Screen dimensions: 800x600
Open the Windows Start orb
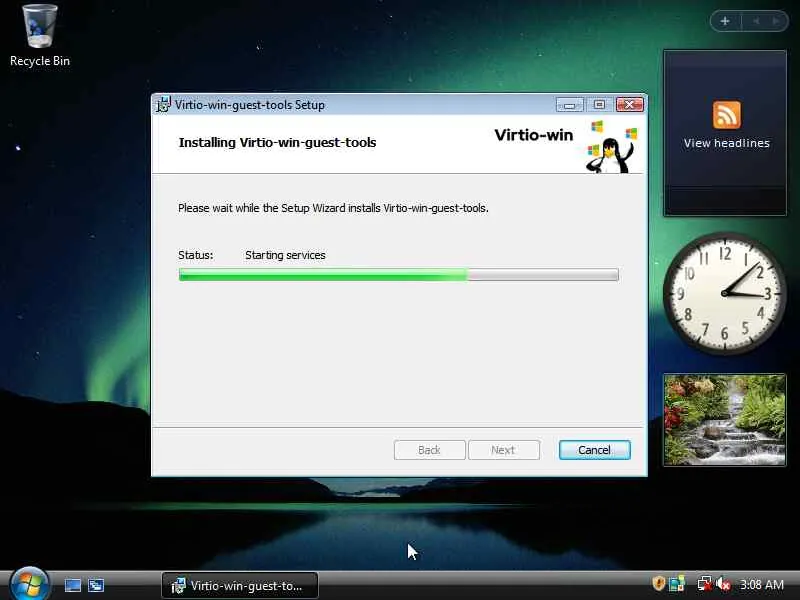[30, 584]
